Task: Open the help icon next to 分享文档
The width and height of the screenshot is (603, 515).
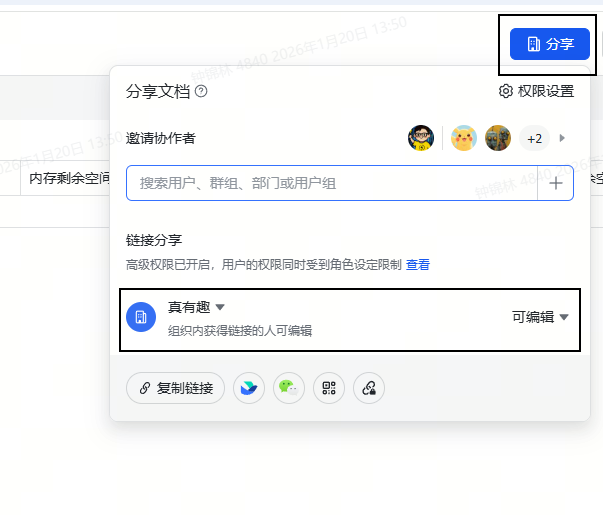Action: pyautogui.click(x=201, y=92)
